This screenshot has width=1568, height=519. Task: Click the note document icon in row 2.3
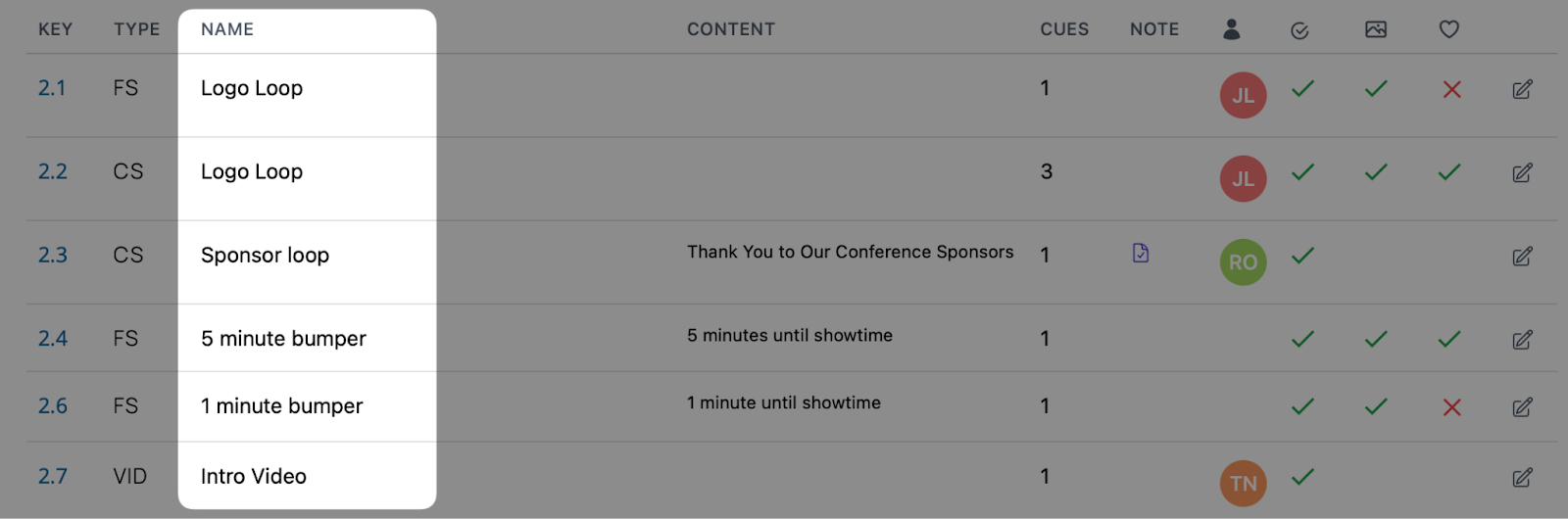click(x=1141, y=253)
